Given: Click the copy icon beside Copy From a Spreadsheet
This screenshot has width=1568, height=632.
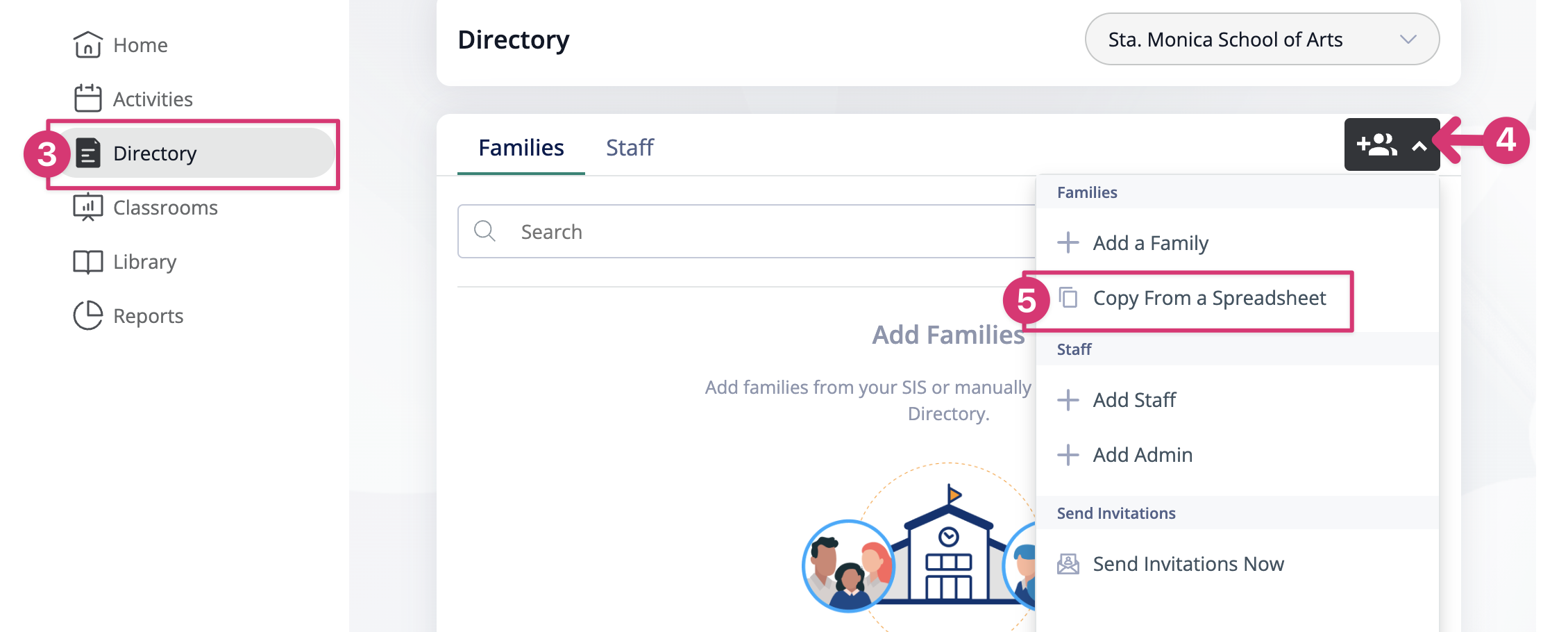Looking at the screenshot, I should (1068, 298).
